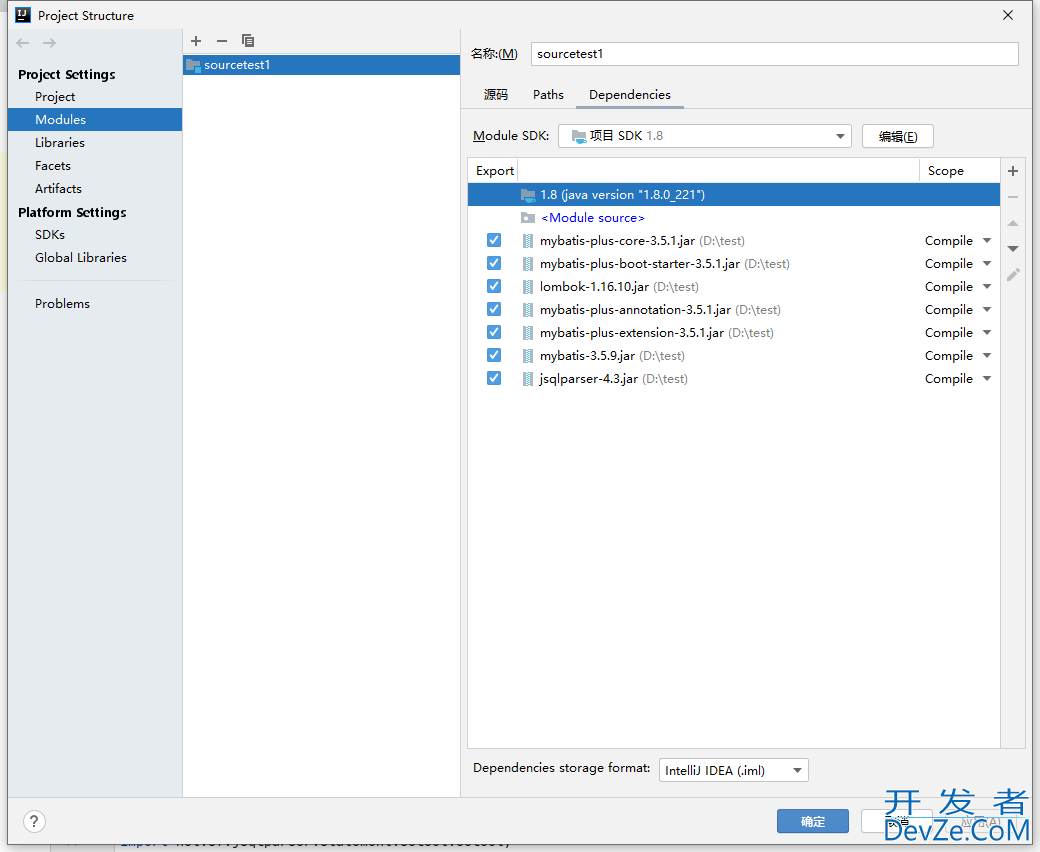Select the <Module source> row
The width and height of the screenshot is (1040, 852).
coord(734,217)
